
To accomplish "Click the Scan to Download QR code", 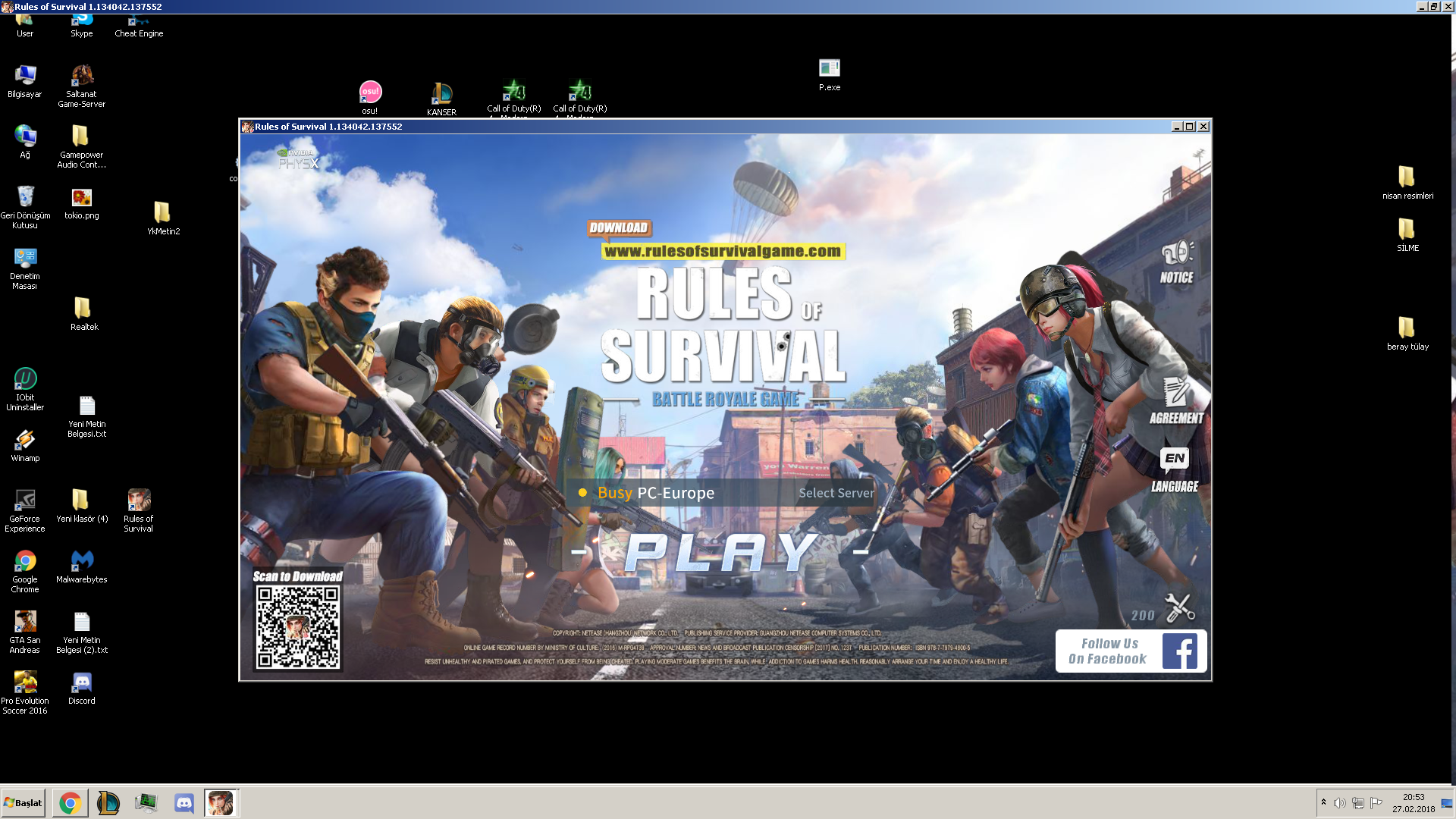I will [x=297, y=626].
